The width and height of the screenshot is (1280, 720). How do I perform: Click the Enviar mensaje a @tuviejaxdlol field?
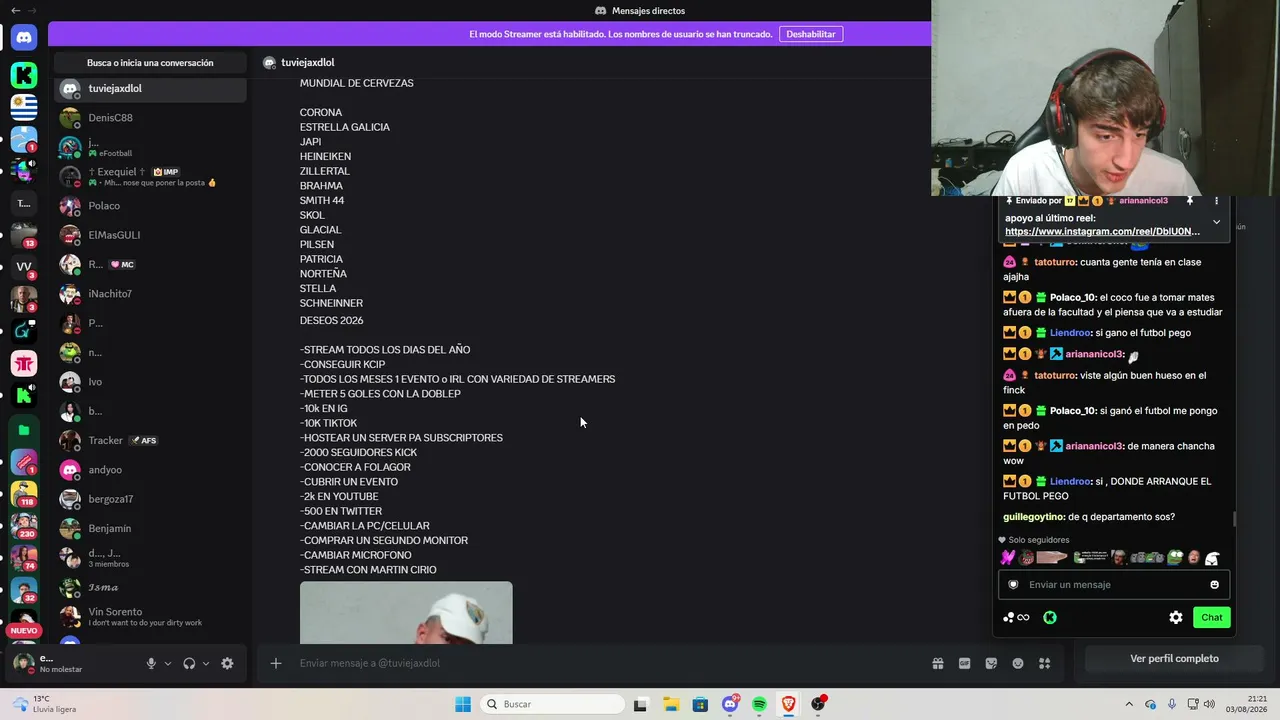(600, 663)
